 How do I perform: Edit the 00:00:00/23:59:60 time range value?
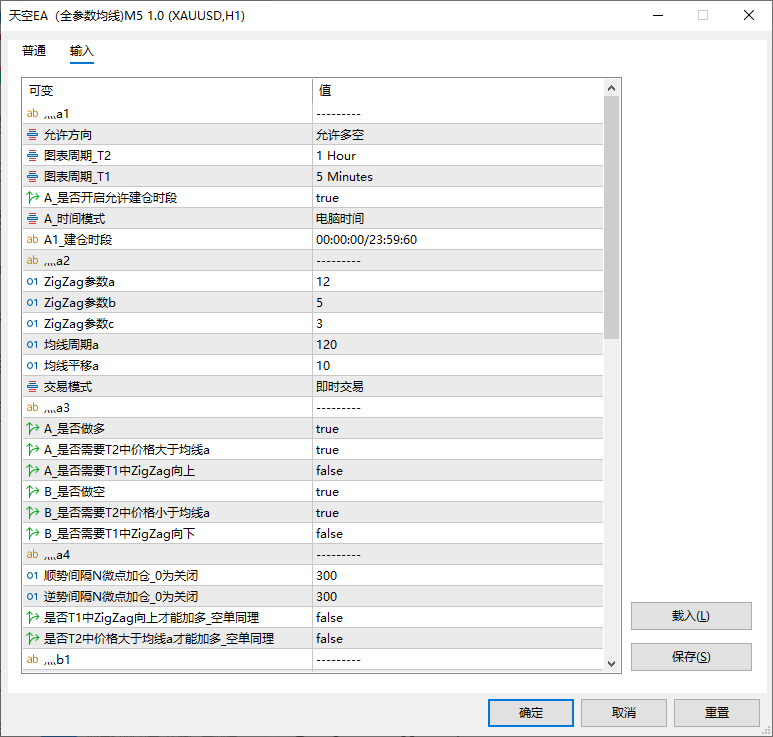click(x=457, y=240)
